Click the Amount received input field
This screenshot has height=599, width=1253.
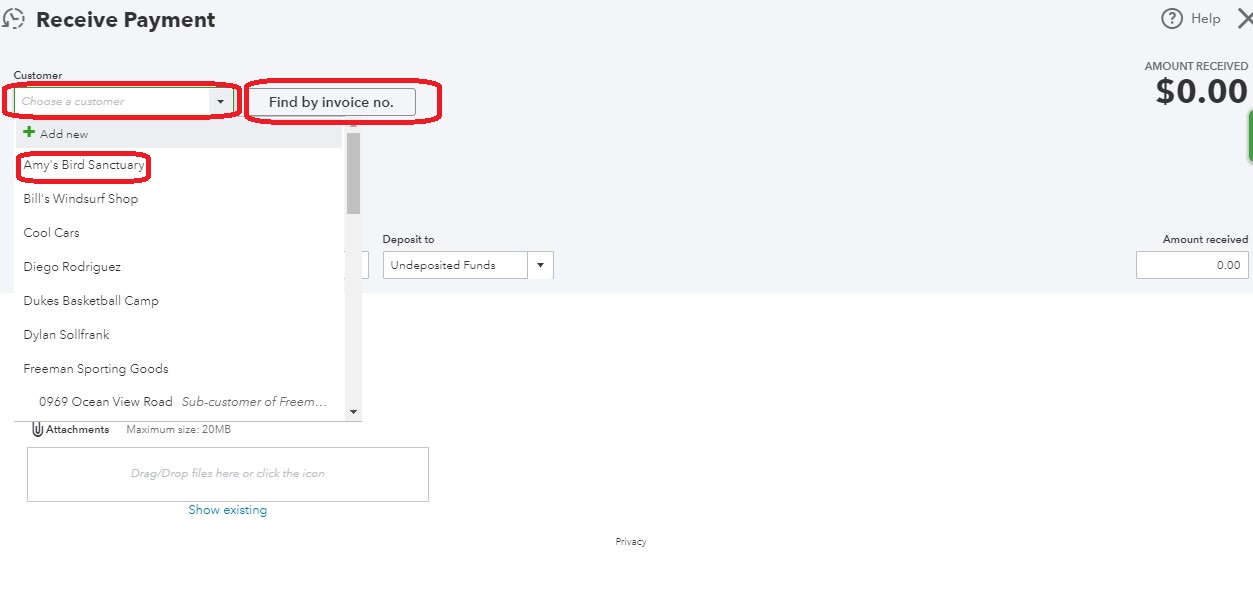tap(1192, 265)
